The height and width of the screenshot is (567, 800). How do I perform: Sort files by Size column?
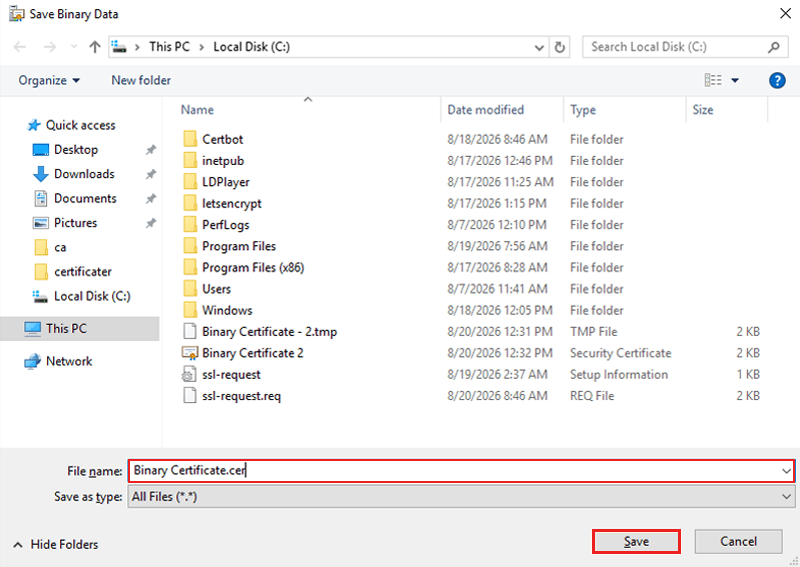pos(703,110)
